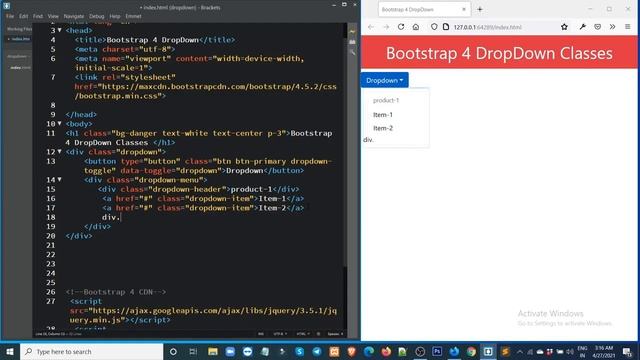Bookmark this page with the star icon

(564, 27)
